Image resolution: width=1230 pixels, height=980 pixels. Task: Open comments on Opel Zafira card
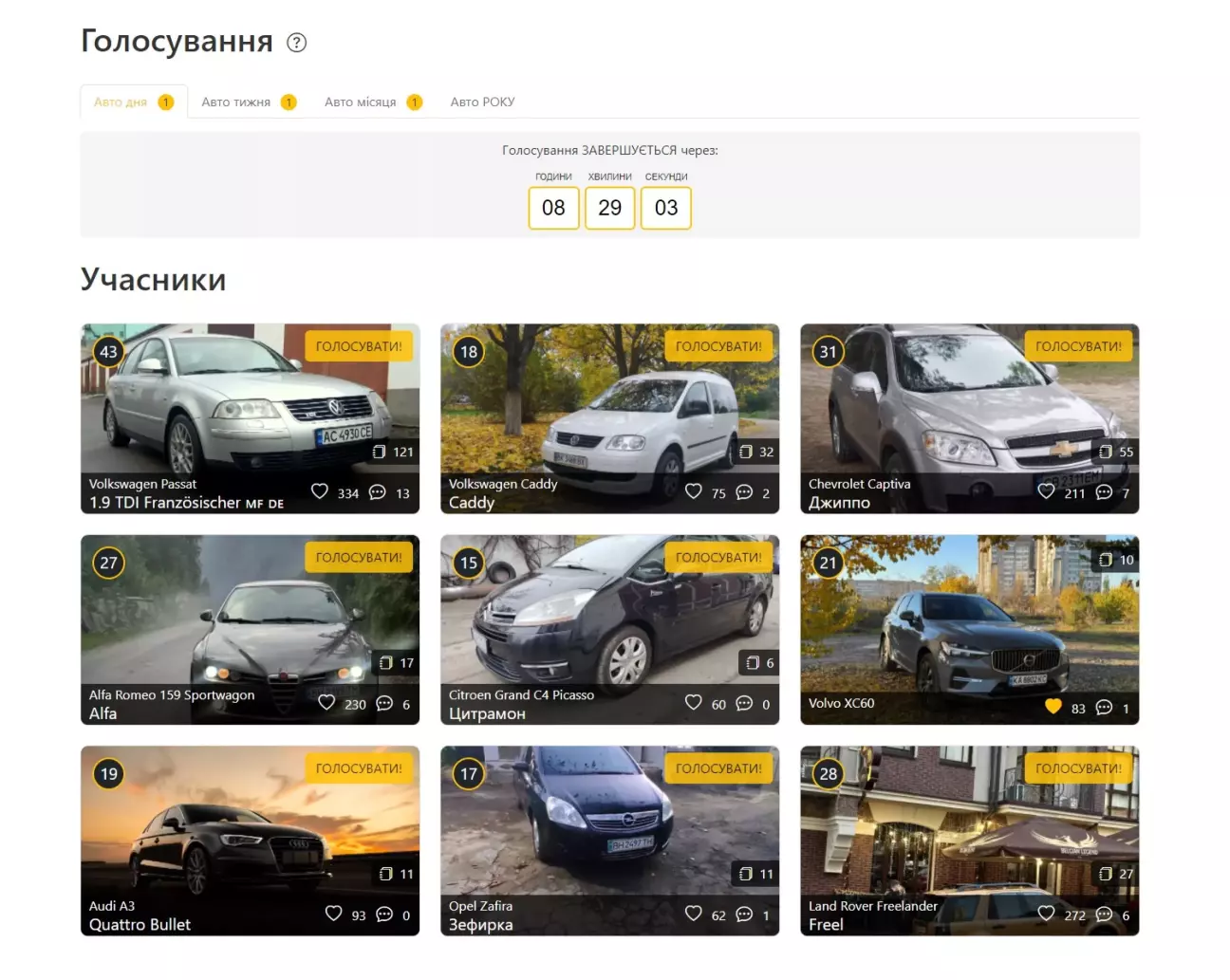coord(744,915)
